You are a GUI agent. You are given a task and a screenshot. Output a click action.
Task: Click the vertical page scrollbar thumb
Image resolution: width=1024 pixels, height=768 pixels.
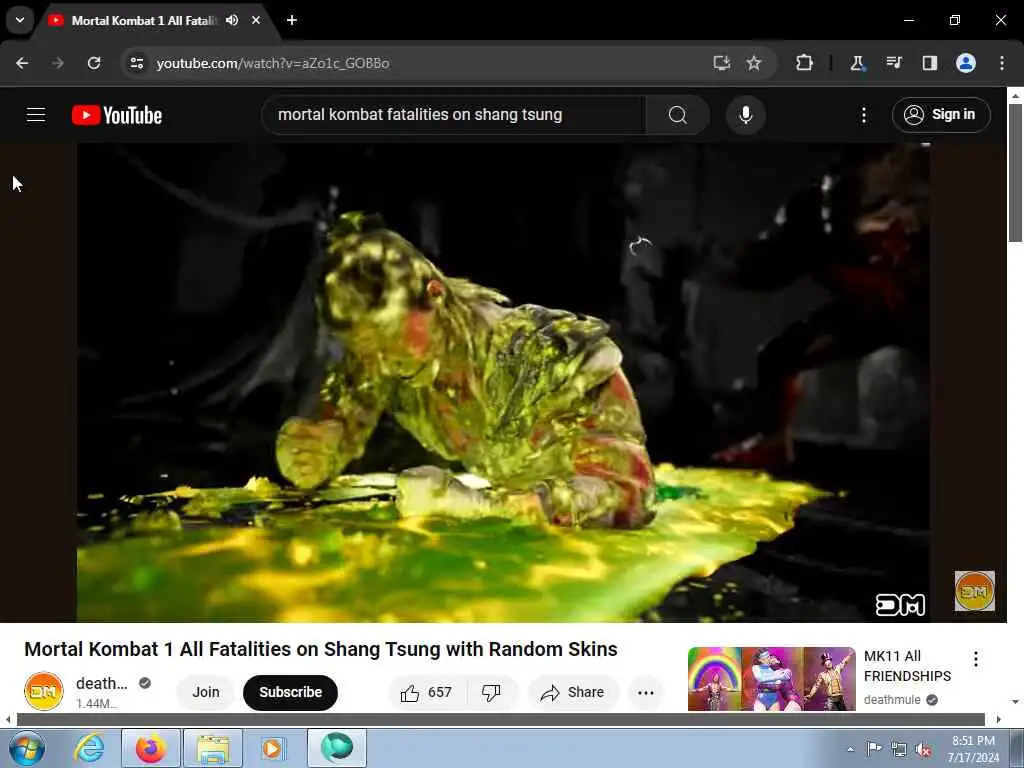1015,173
